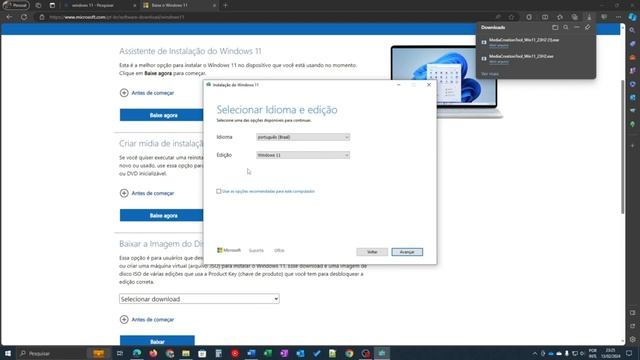Viewport: 640px width, 360px height.
Task: Open File Explorer from taskbar
Action: (186, 353)
